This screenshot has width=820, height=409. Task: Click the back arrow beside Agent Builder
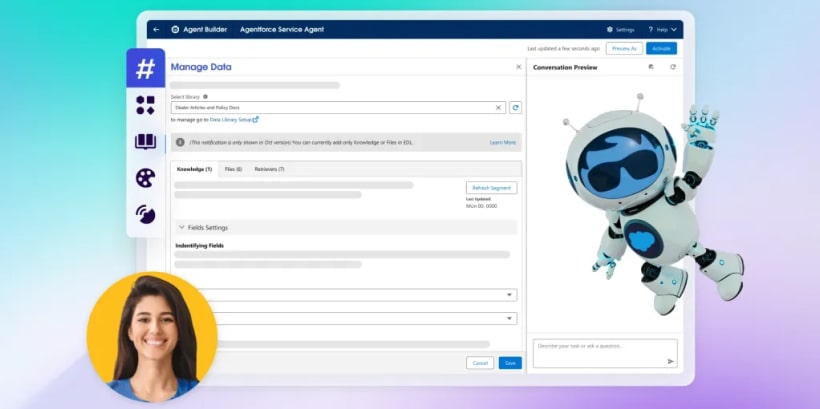155,30
